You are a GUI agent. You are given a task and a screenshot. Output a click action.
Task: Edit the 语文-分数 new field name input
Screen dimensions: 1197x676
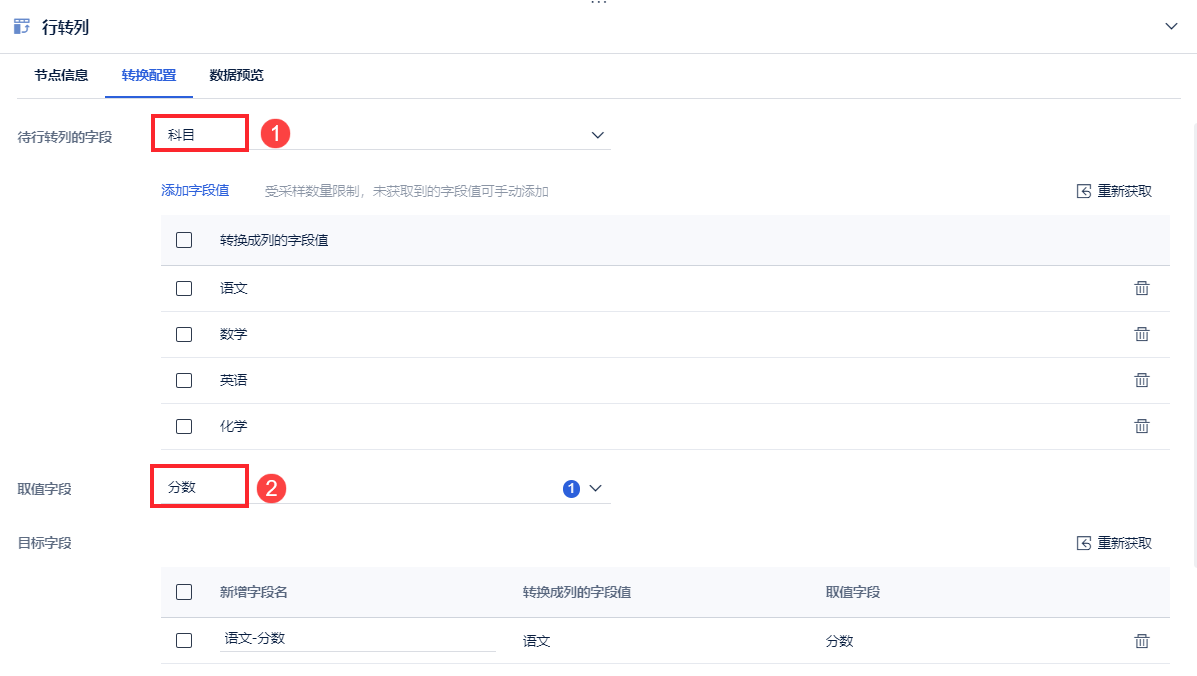[x=357, y=639]
